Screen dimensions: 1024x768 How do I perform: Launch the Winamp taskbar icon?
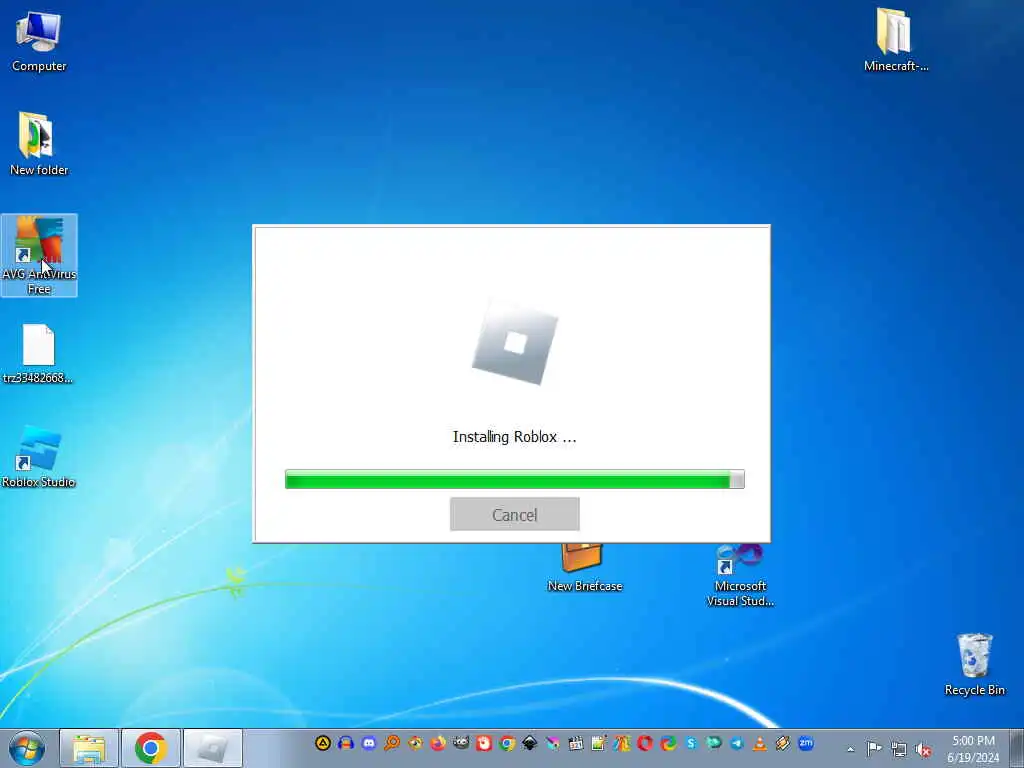click(x=782, y=743)
